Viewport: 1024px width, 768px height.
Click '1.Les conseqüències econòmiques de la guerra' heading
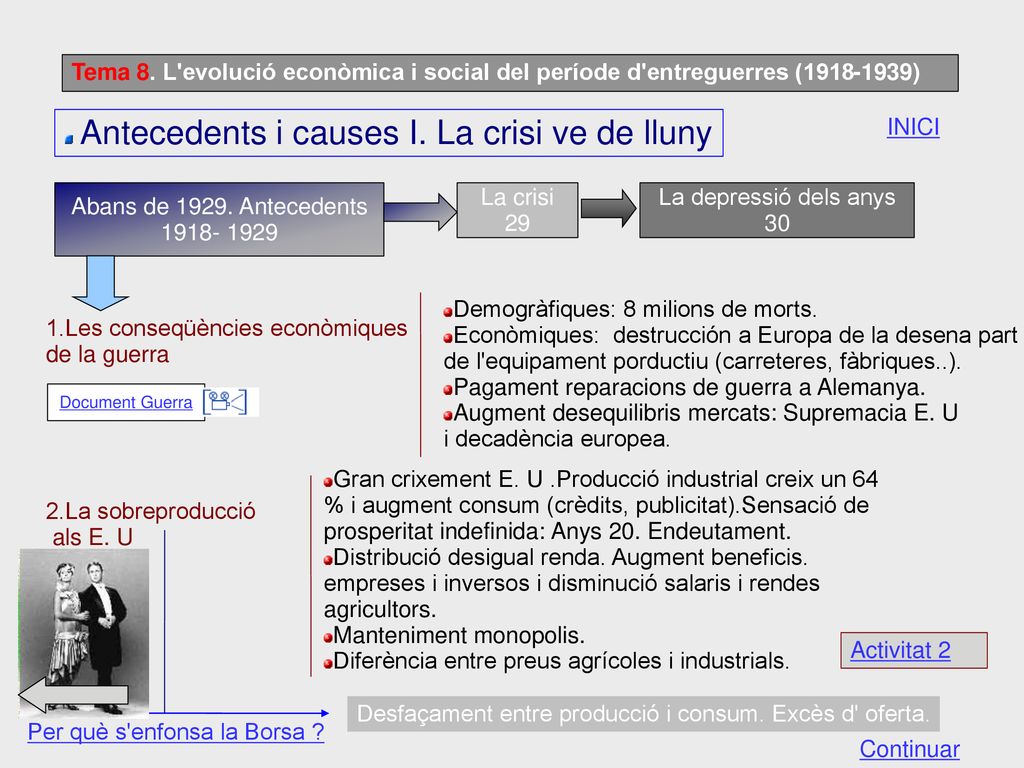(227, 341)
